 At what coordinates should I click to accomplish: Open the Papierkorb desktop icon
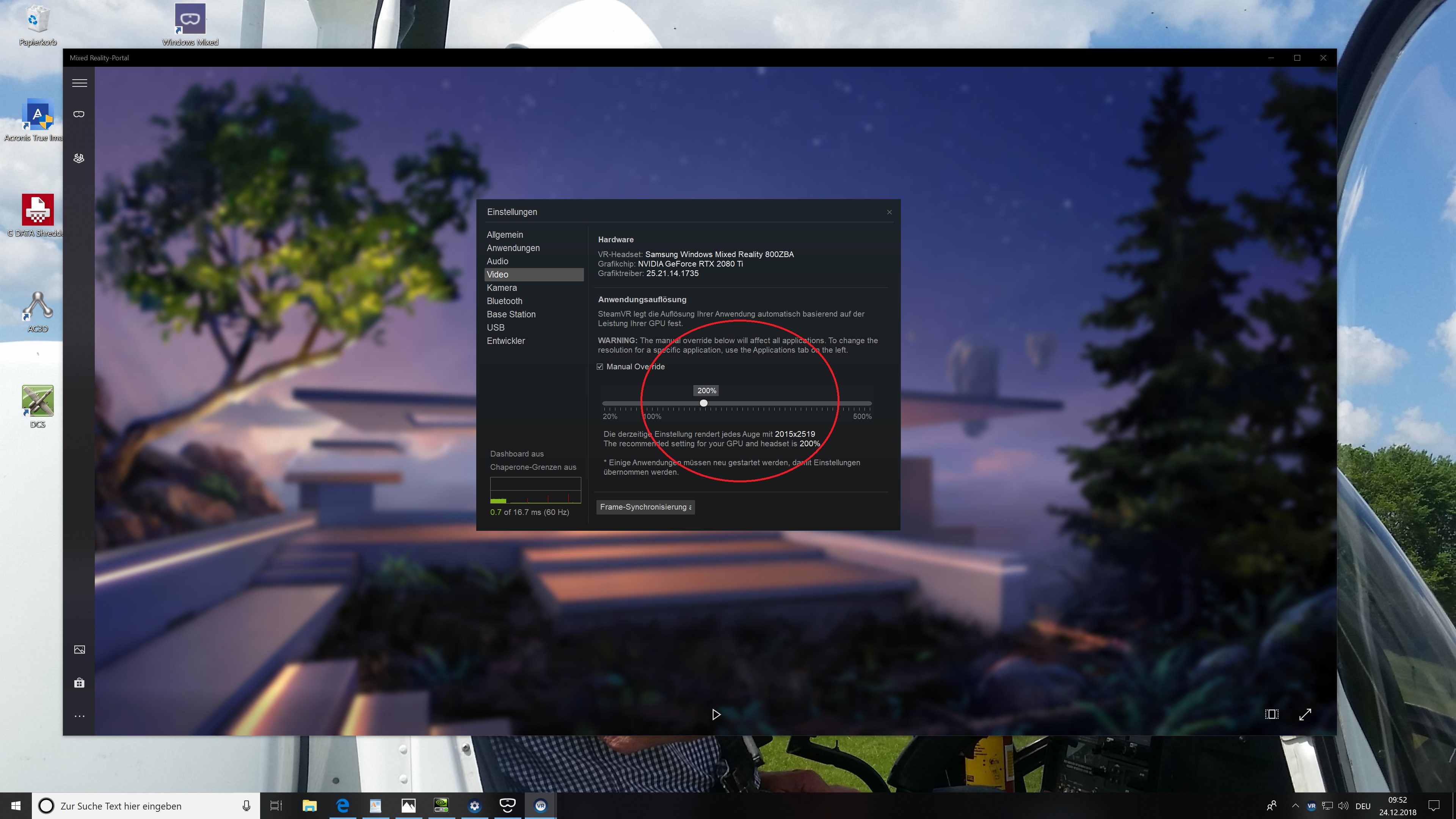click(x=37, y=25)
